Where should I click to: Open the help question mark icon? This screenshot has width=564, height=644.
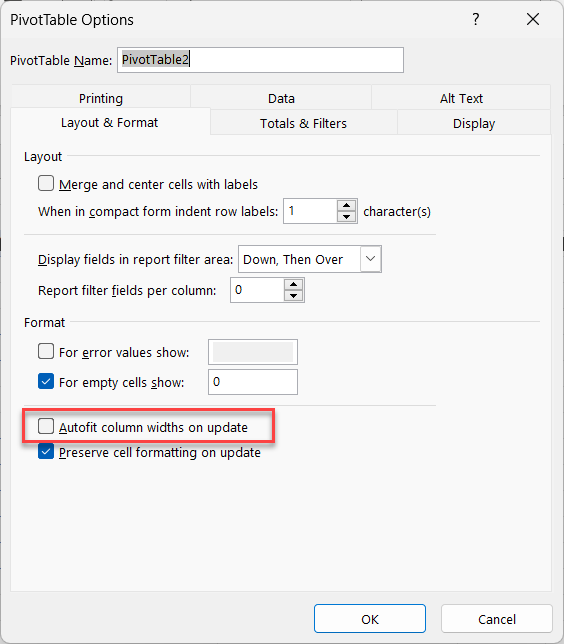475,19
